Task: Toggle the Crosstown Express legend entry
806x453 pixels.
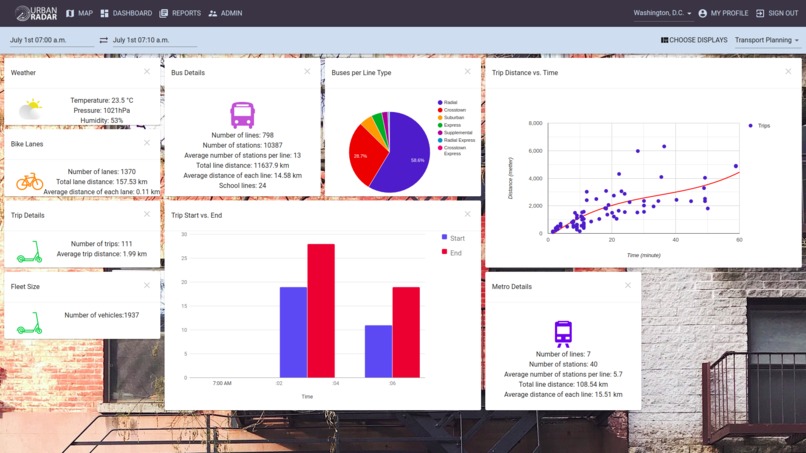Action: pyautogui.click(x=452, y=150)
